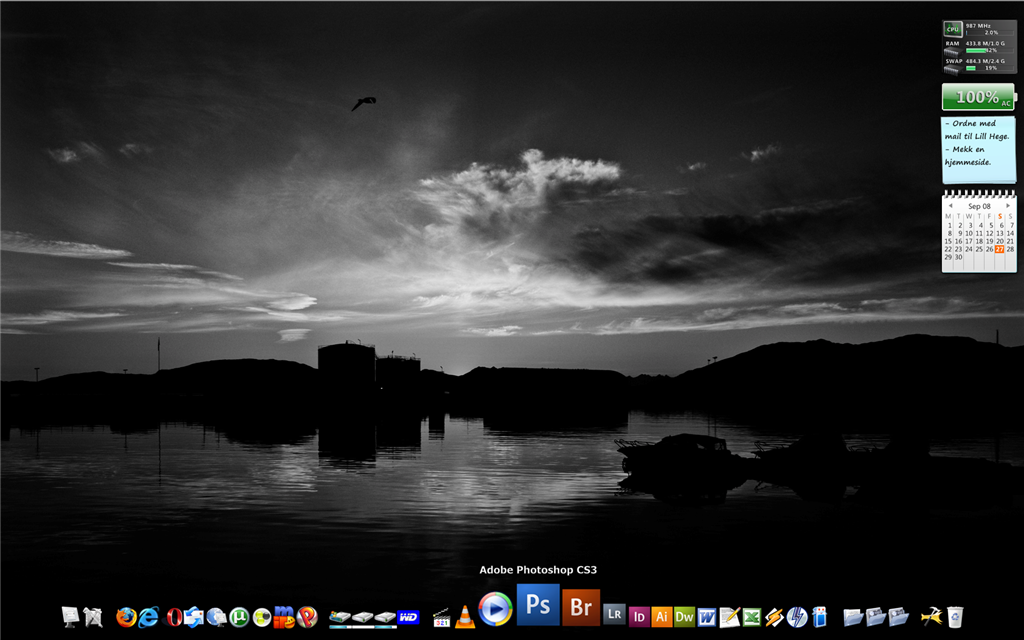
Task: Open Adobe Lightroom from the dock
Action: [615, 615]
